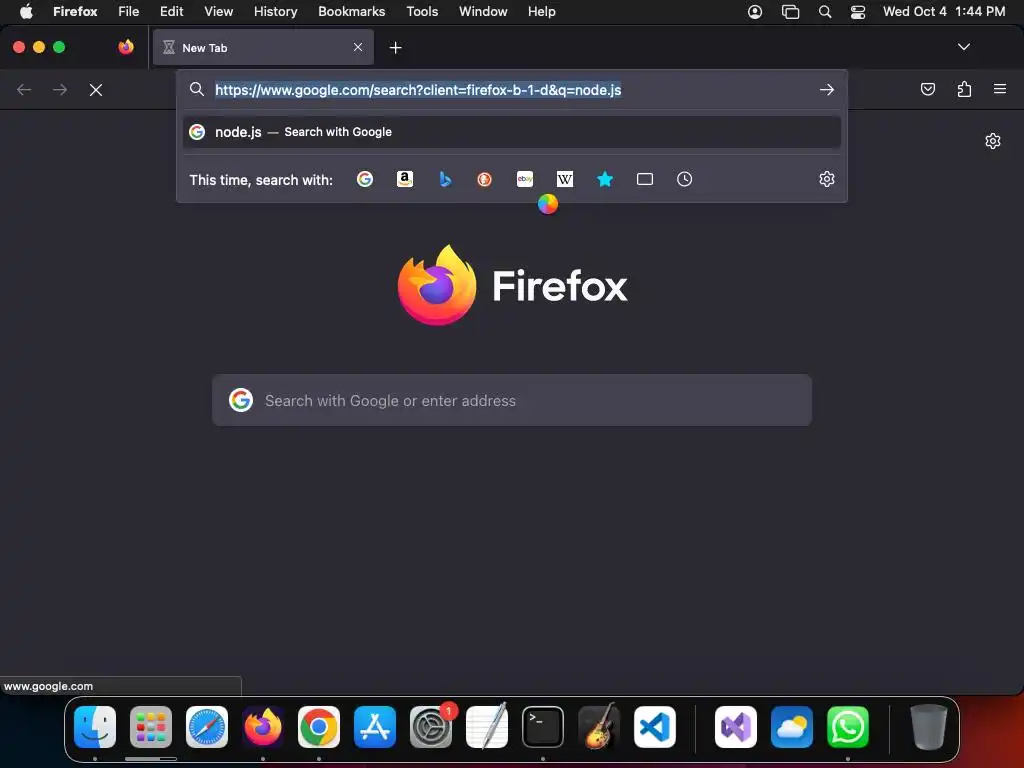Open Spotlight search in the menu bar
The image size is (1024, 768).
825,12
